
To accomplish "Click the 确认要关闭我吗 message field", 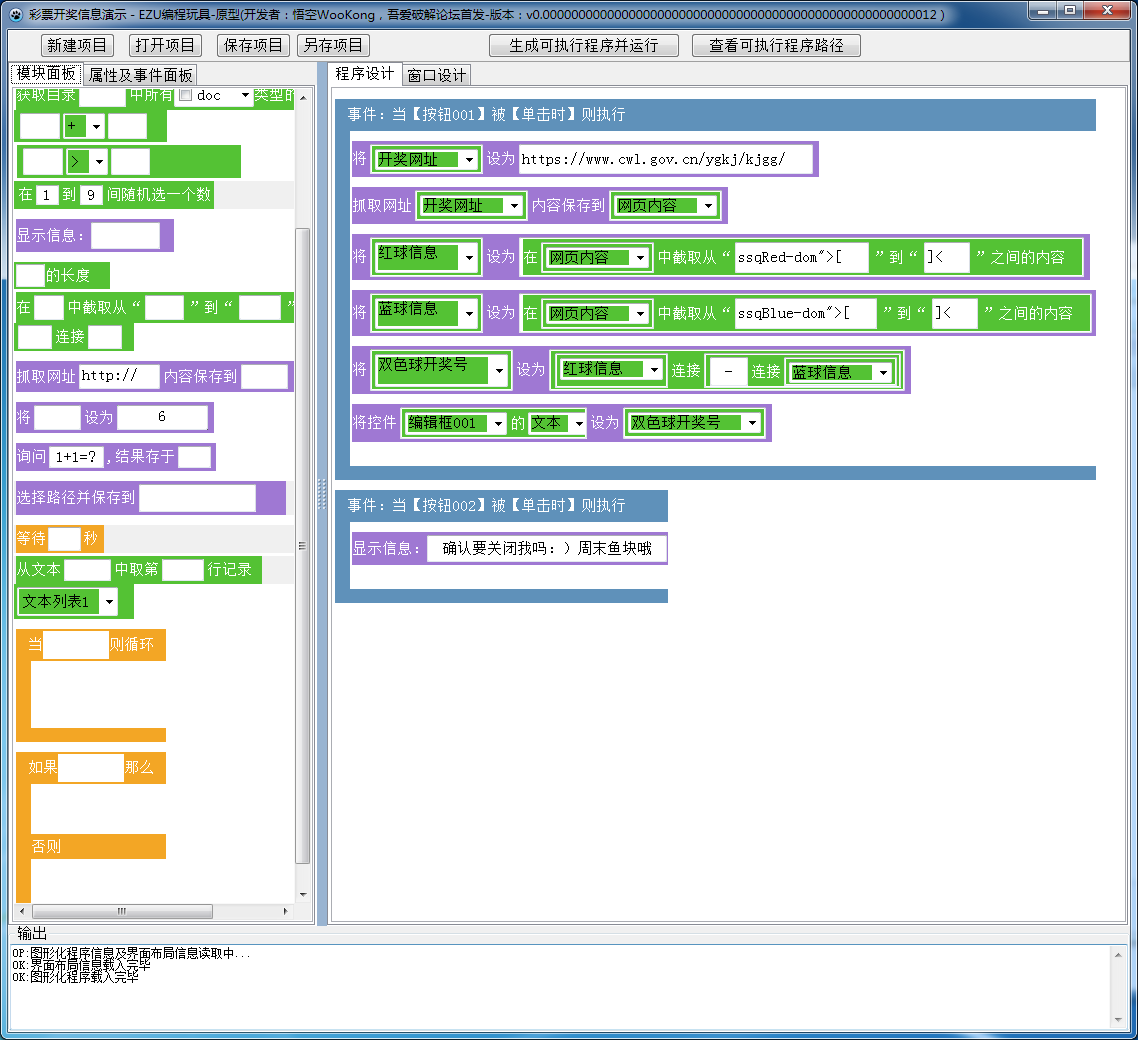I will tap(547, 549).
